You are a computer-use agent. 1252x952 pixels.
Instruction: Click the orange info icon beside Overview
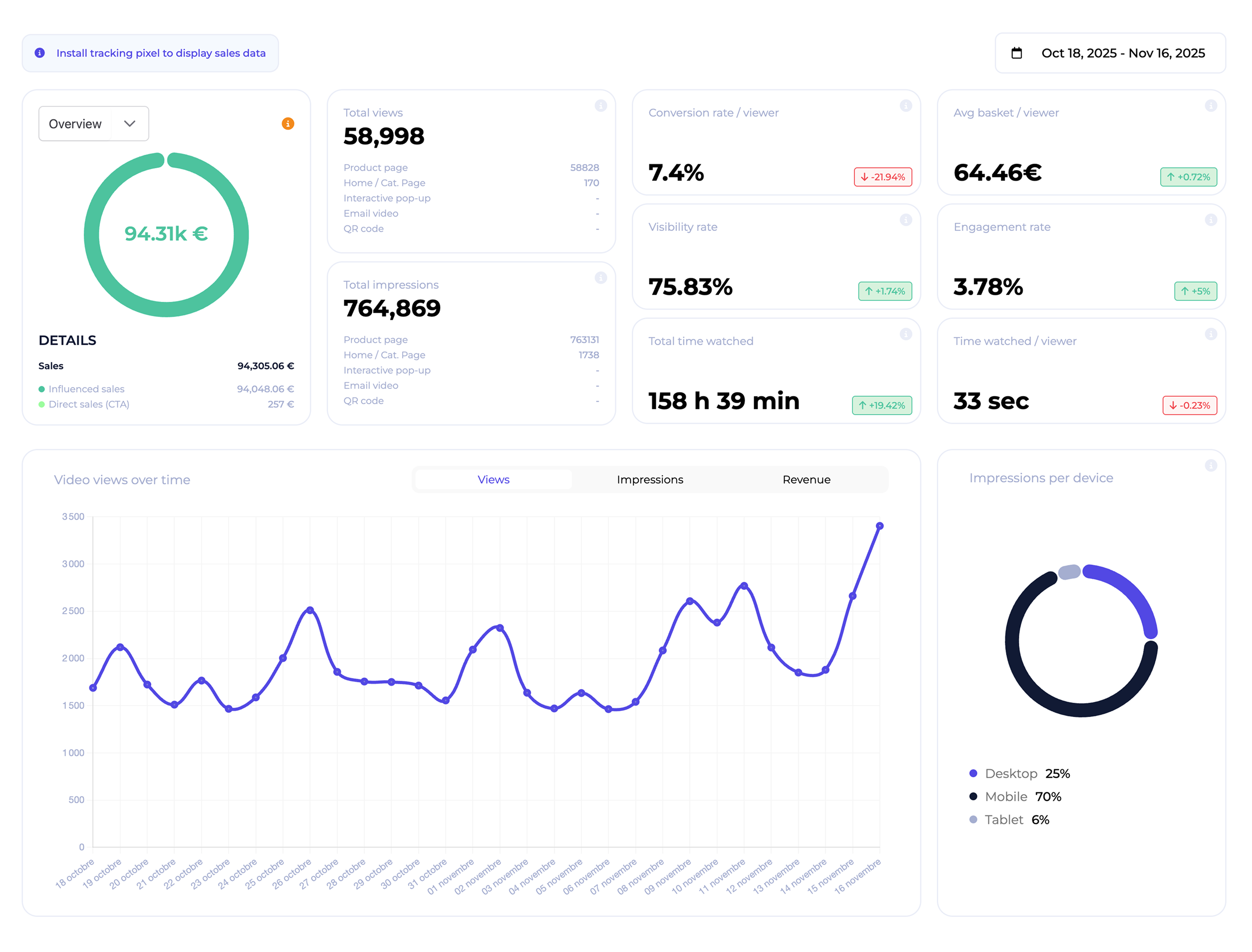click(x=288, y=123)
